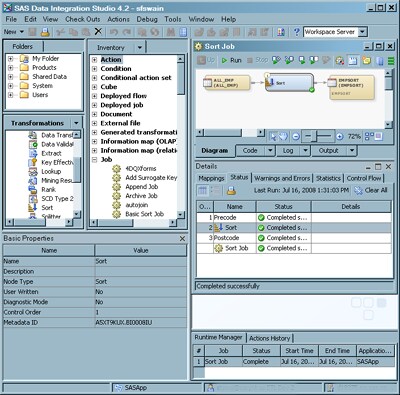This screenshot has height=395, width=400.
Task: Click the print icon in Status tab
Action: 231,191
